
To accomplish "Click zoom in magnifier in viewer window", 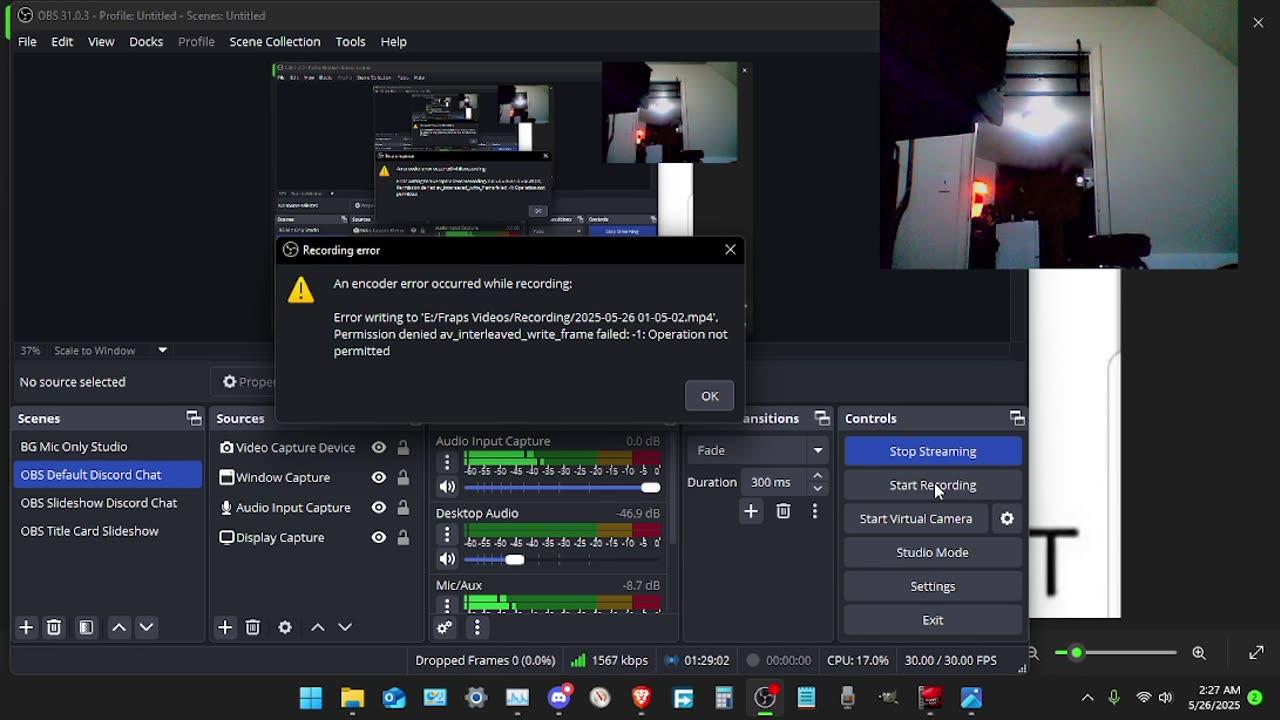I will pos(1199,653).
